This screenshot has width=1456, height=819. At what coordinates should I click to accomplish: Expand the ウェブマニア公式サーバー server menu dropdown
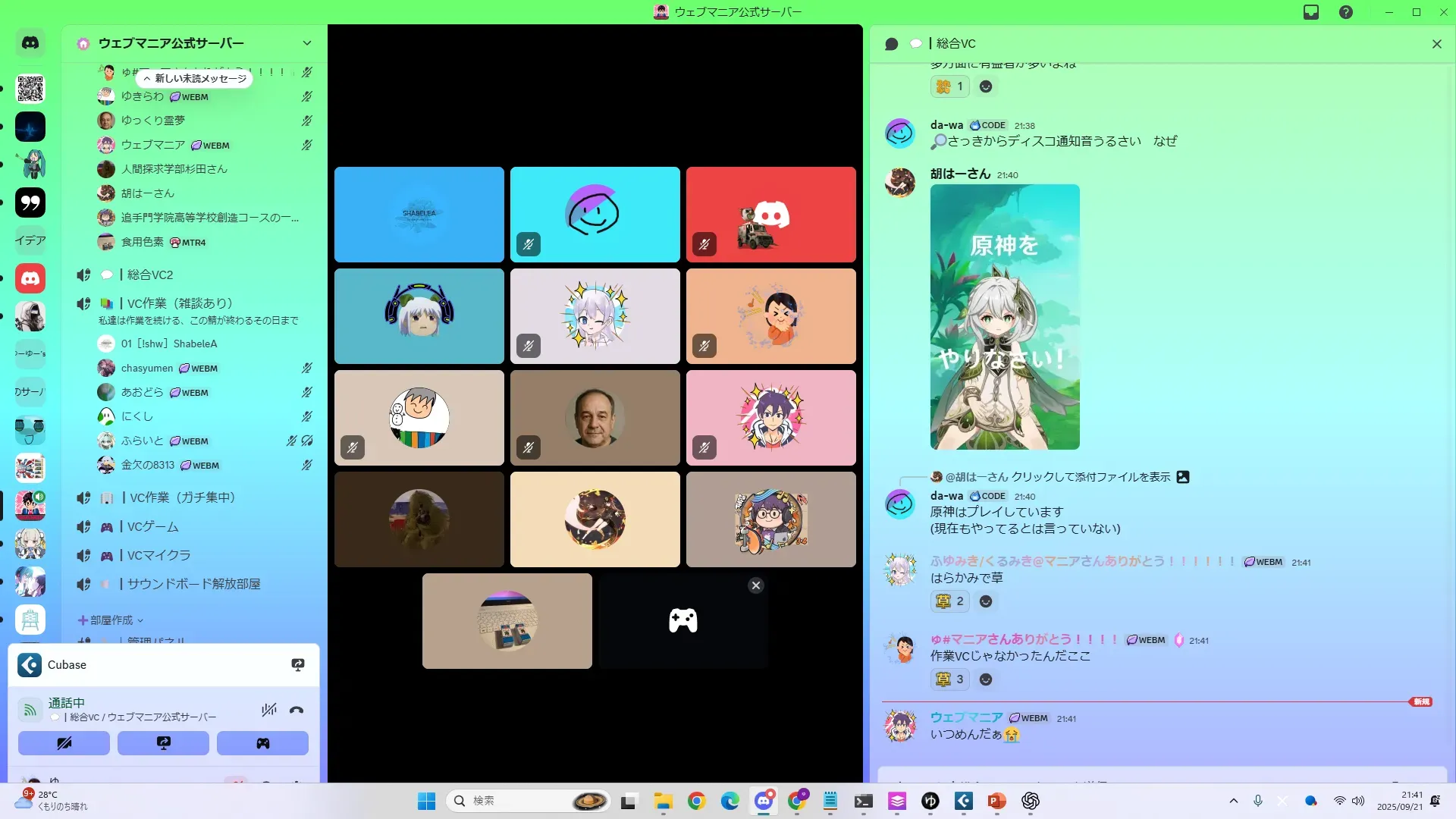306,43
